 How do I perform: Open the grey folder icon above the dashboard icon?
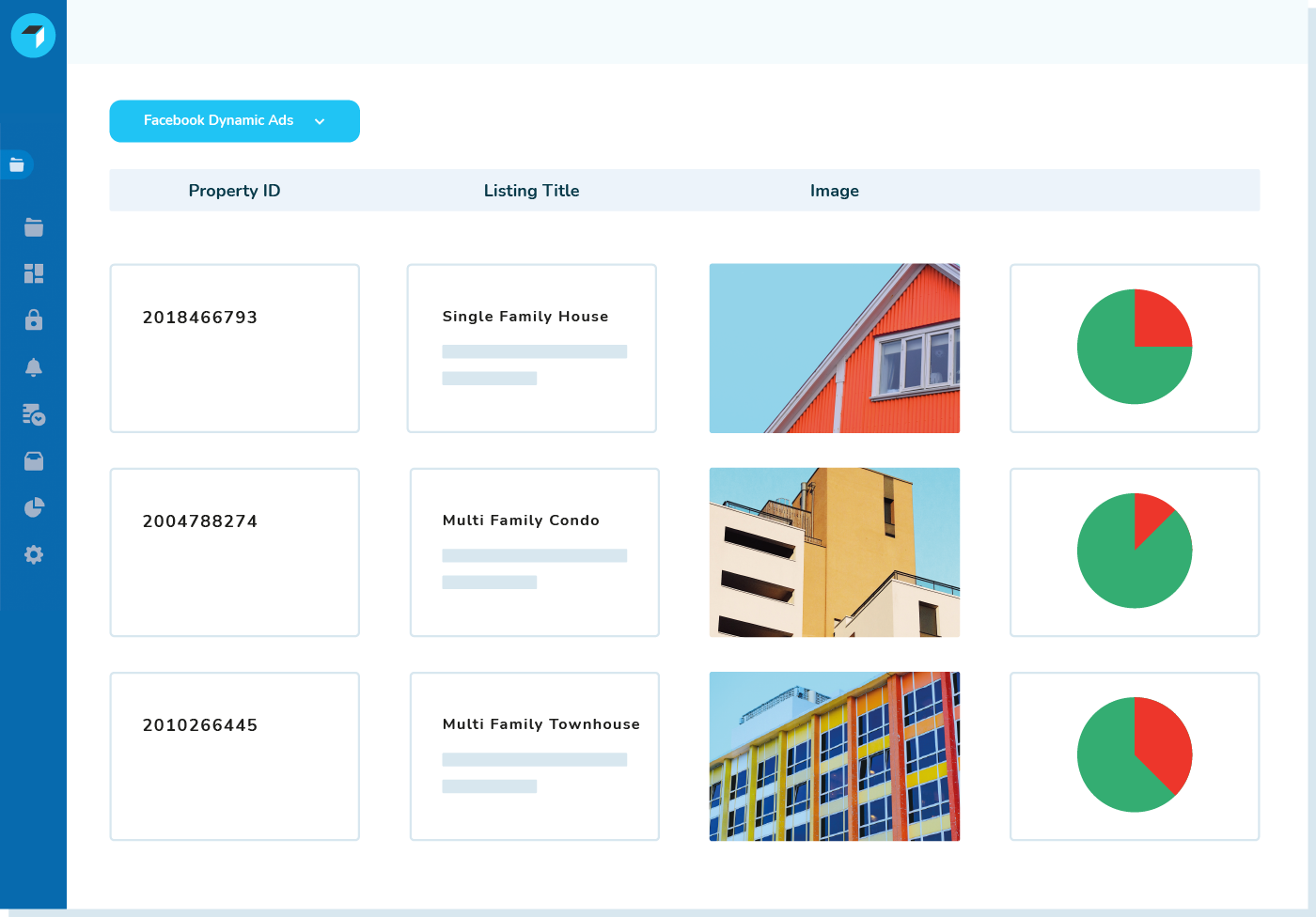[34, 227]
